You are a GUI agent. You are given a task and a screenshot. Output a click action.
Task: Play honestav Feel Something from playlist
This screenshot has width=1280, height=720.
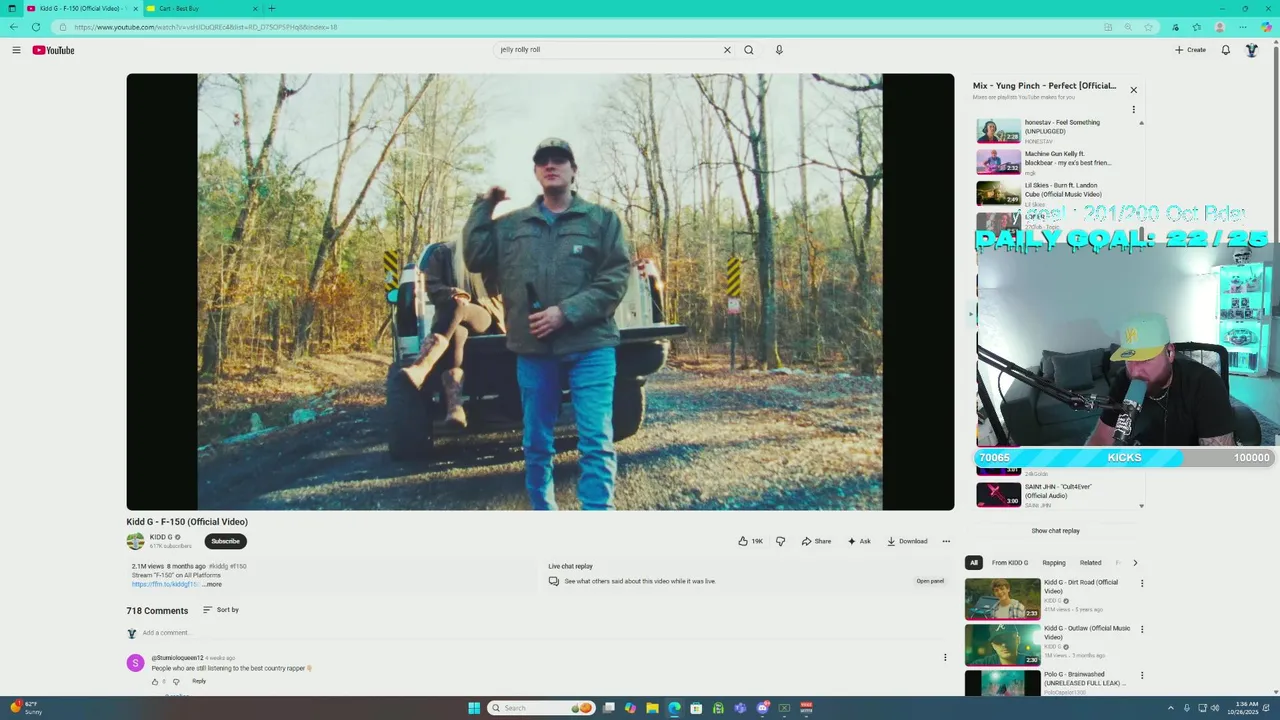[1059, 131]
